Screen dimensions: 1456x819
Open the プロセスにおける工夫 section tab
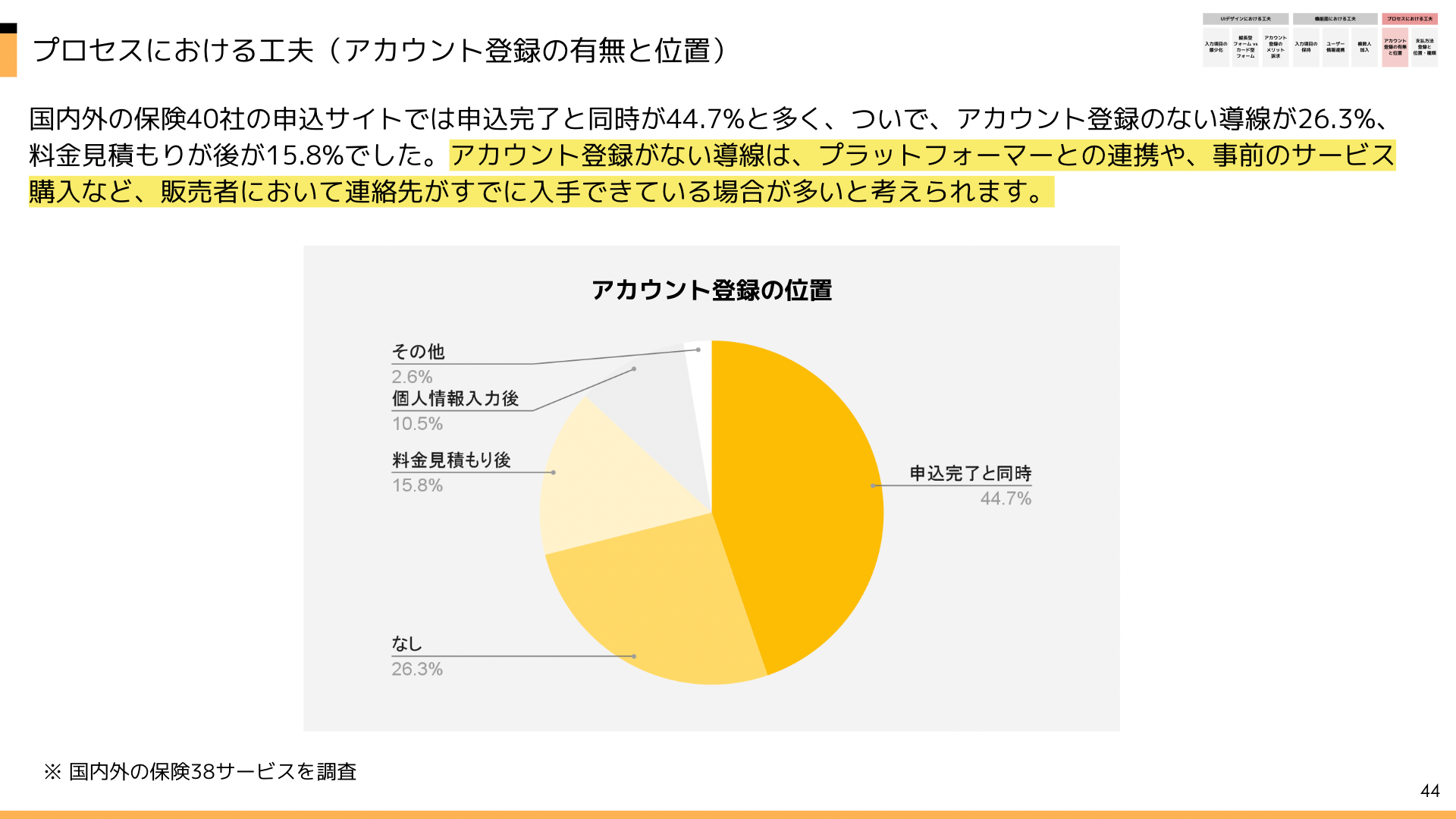point(1409,19)
